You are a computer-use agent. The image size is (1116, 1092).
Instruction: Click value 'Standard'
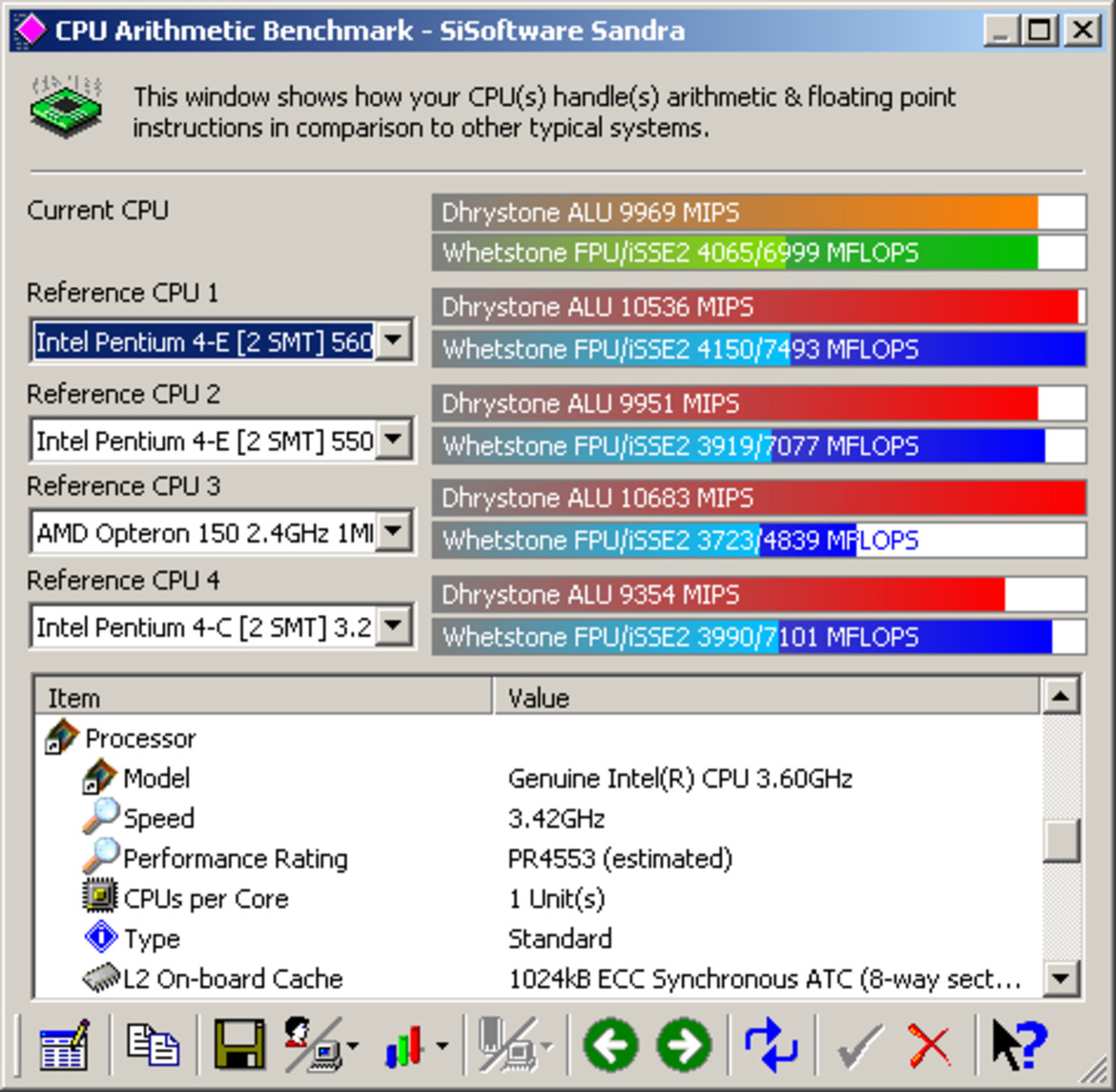pos(560,939)
